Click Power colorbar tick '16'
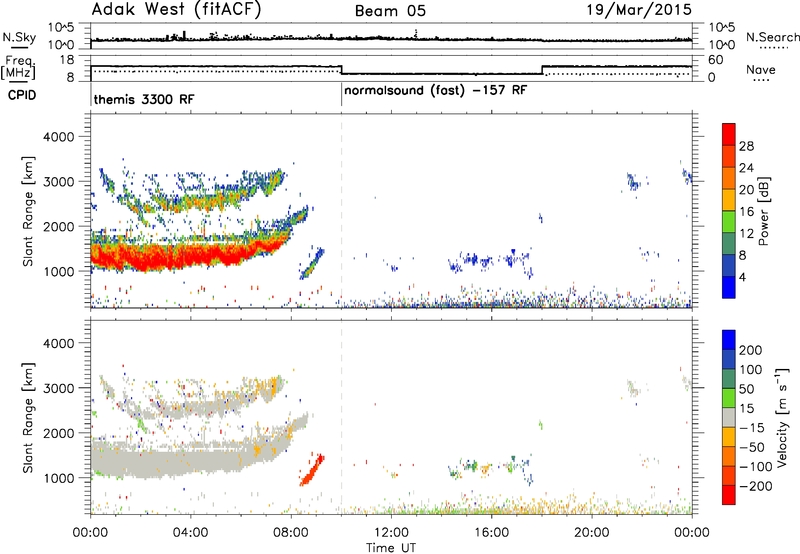Viewport: 800px width, 554px height. [x=746, y=212]
